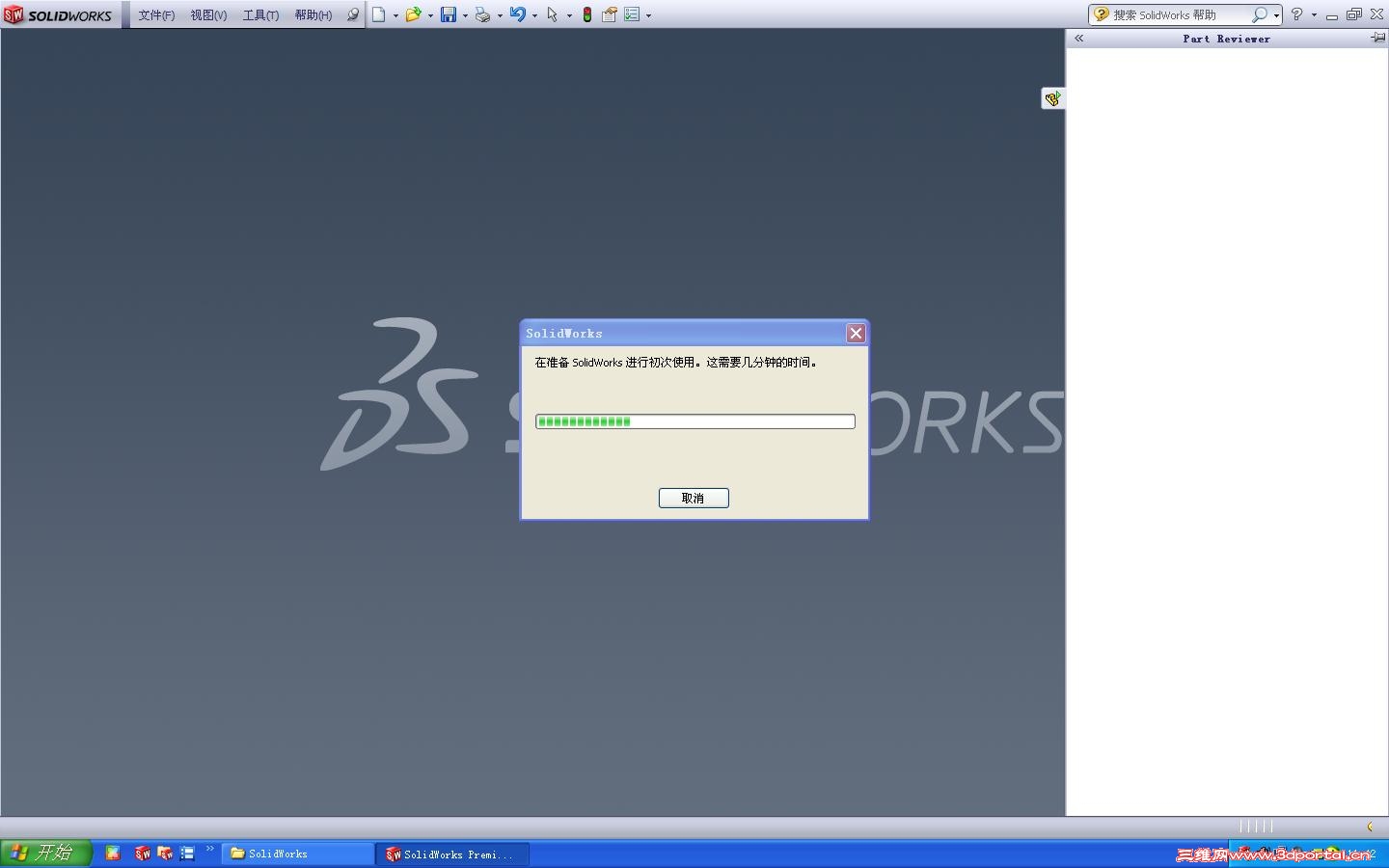Image resolution: width=1389 pixels, height=868 pixels.
Task: Click the green preparation progress bar
Action: 695,421
